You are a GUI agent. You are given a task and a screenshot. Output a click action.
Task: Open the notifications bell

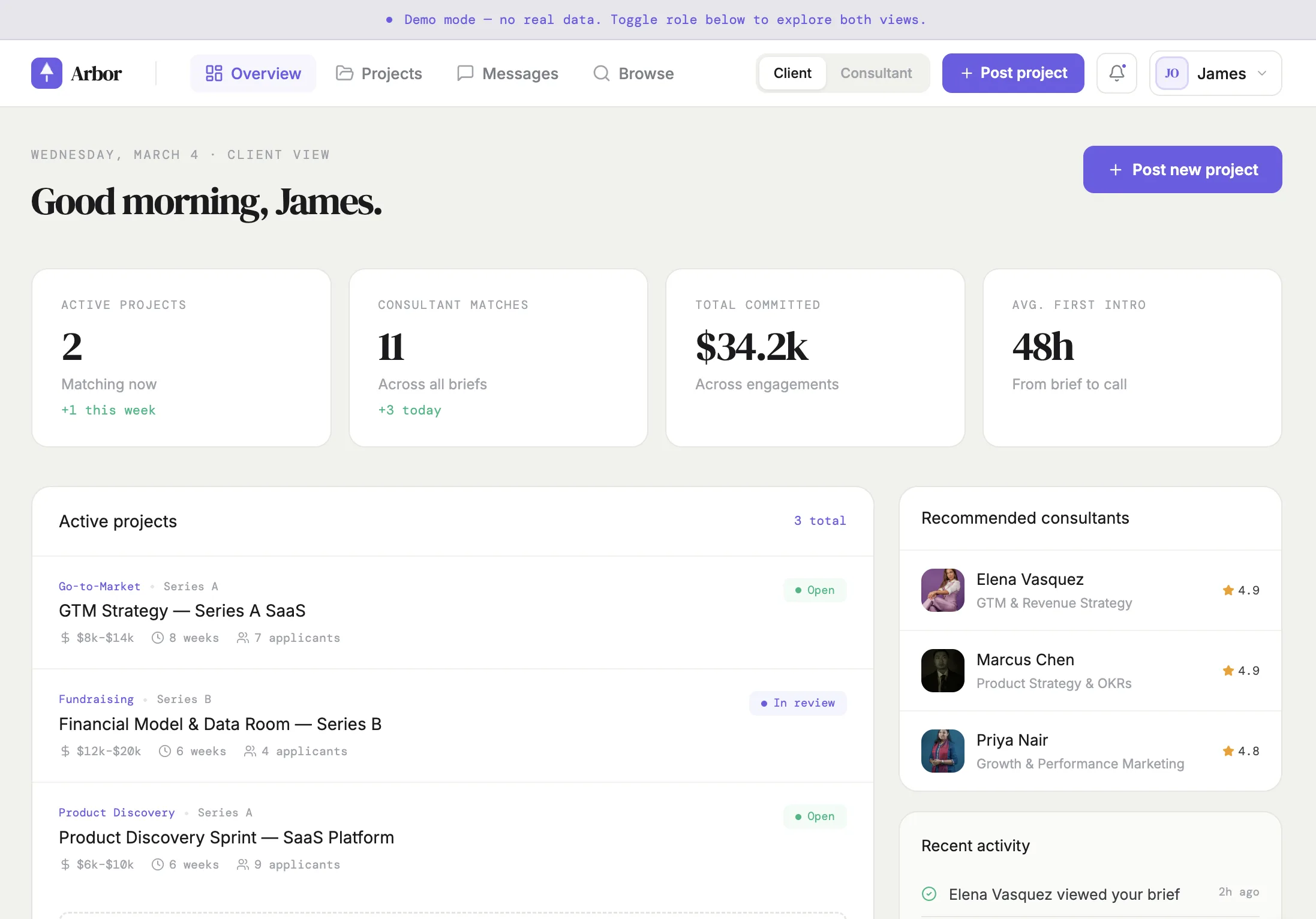point(1116,73)
